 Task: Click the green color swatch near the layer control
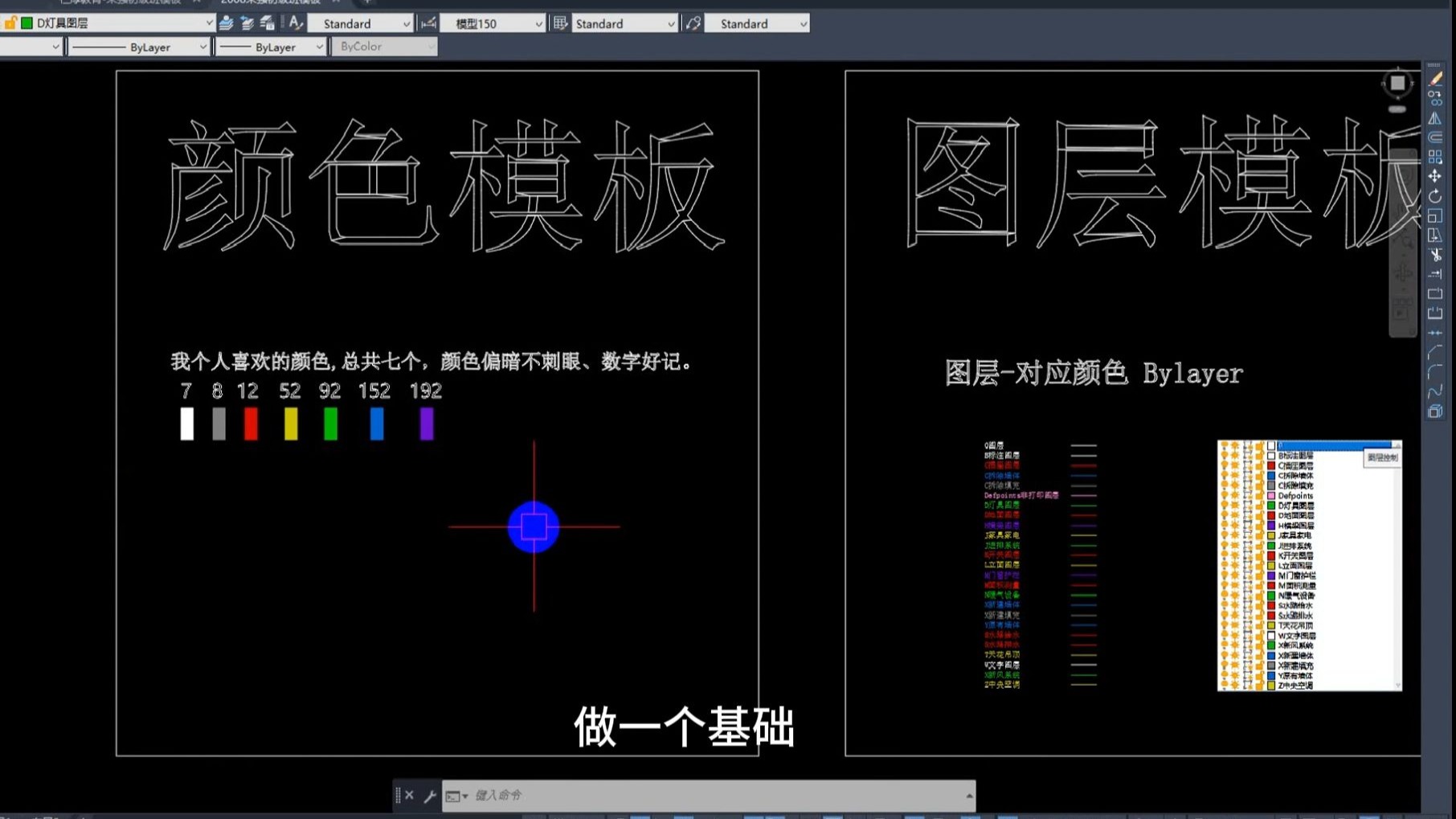click(26, 23)
